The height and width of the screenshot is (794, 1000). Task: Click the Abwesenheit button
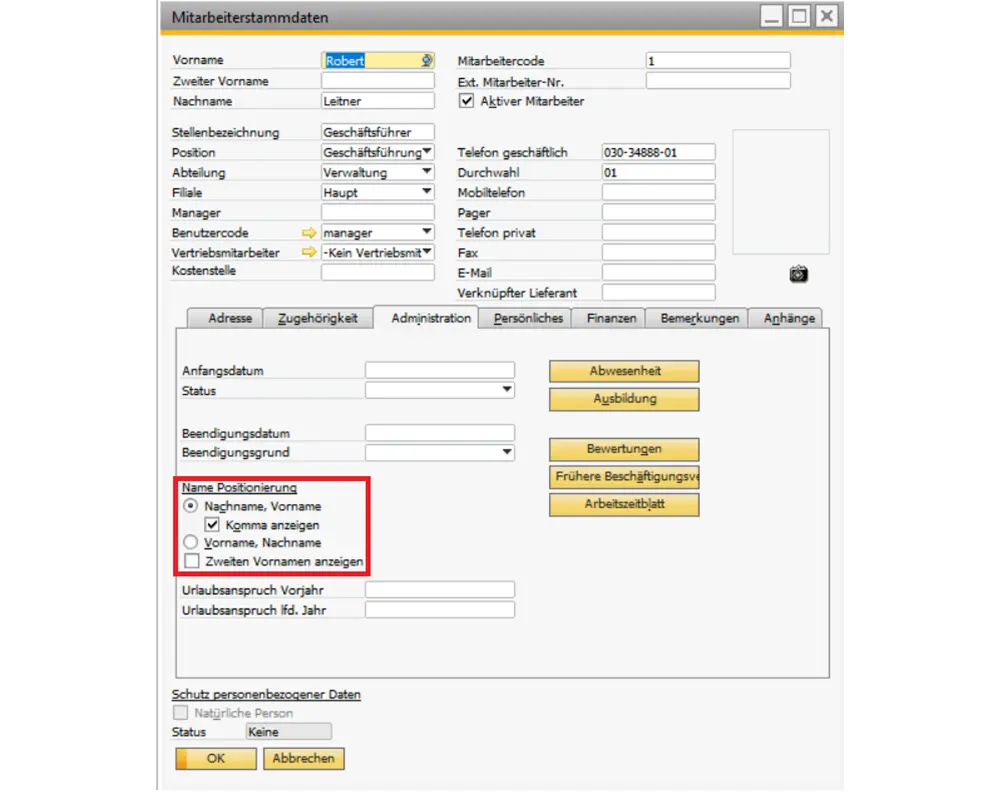pos(624,371)
